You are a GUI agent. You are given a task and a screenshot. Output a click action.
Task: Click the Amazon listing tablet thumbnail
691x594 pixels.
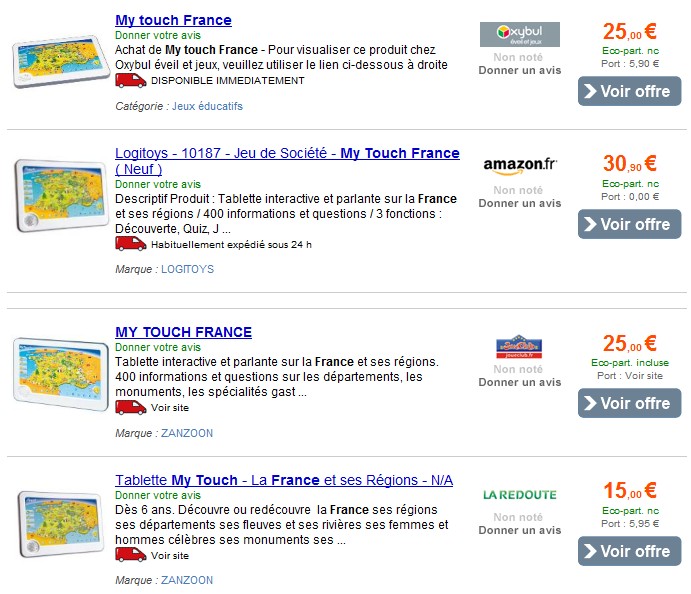(x=61, y=195)
